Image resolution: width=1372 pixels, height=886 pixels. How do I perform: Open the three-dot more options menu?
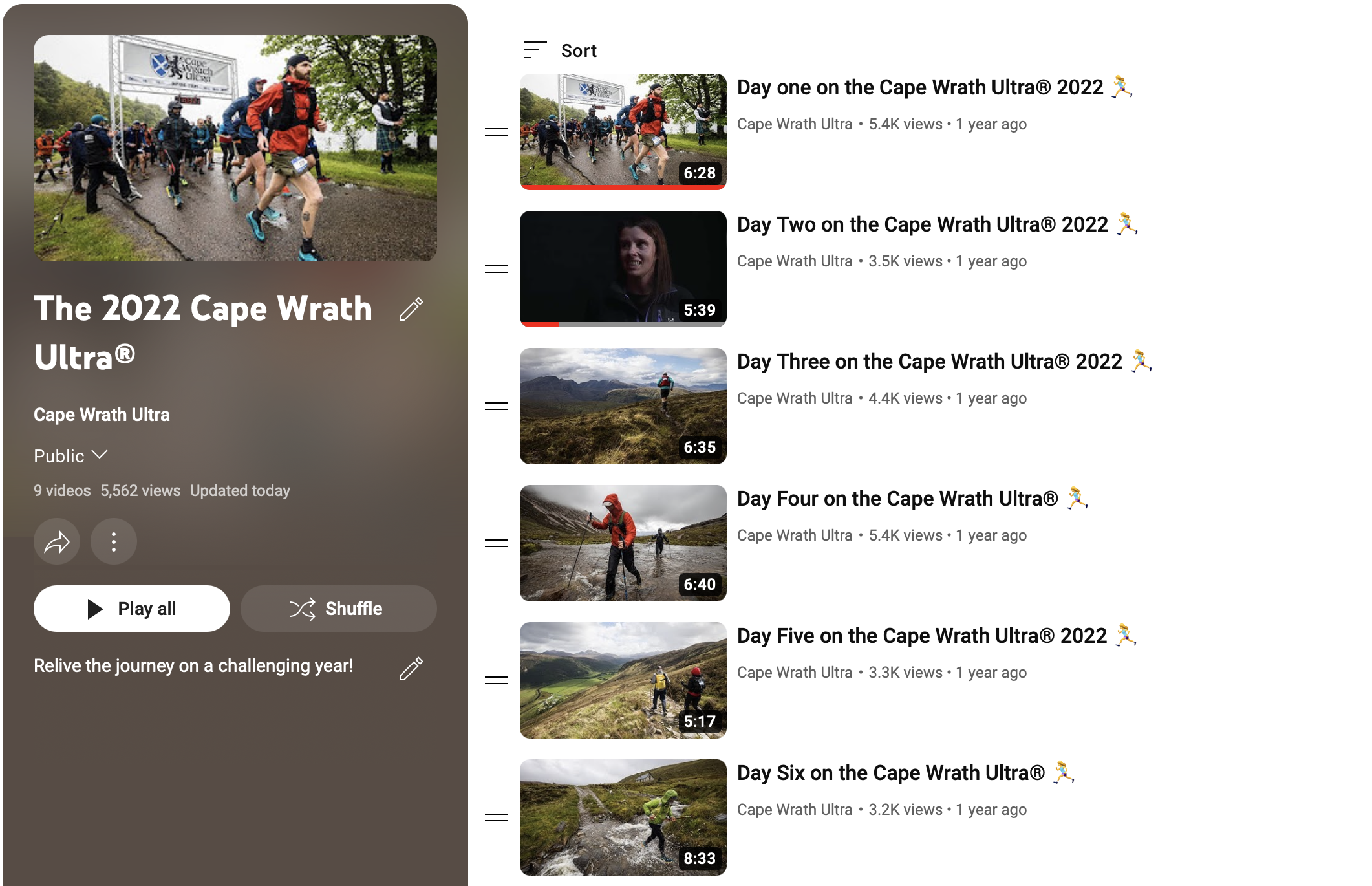pyautogui.click(x=114, y=542)
